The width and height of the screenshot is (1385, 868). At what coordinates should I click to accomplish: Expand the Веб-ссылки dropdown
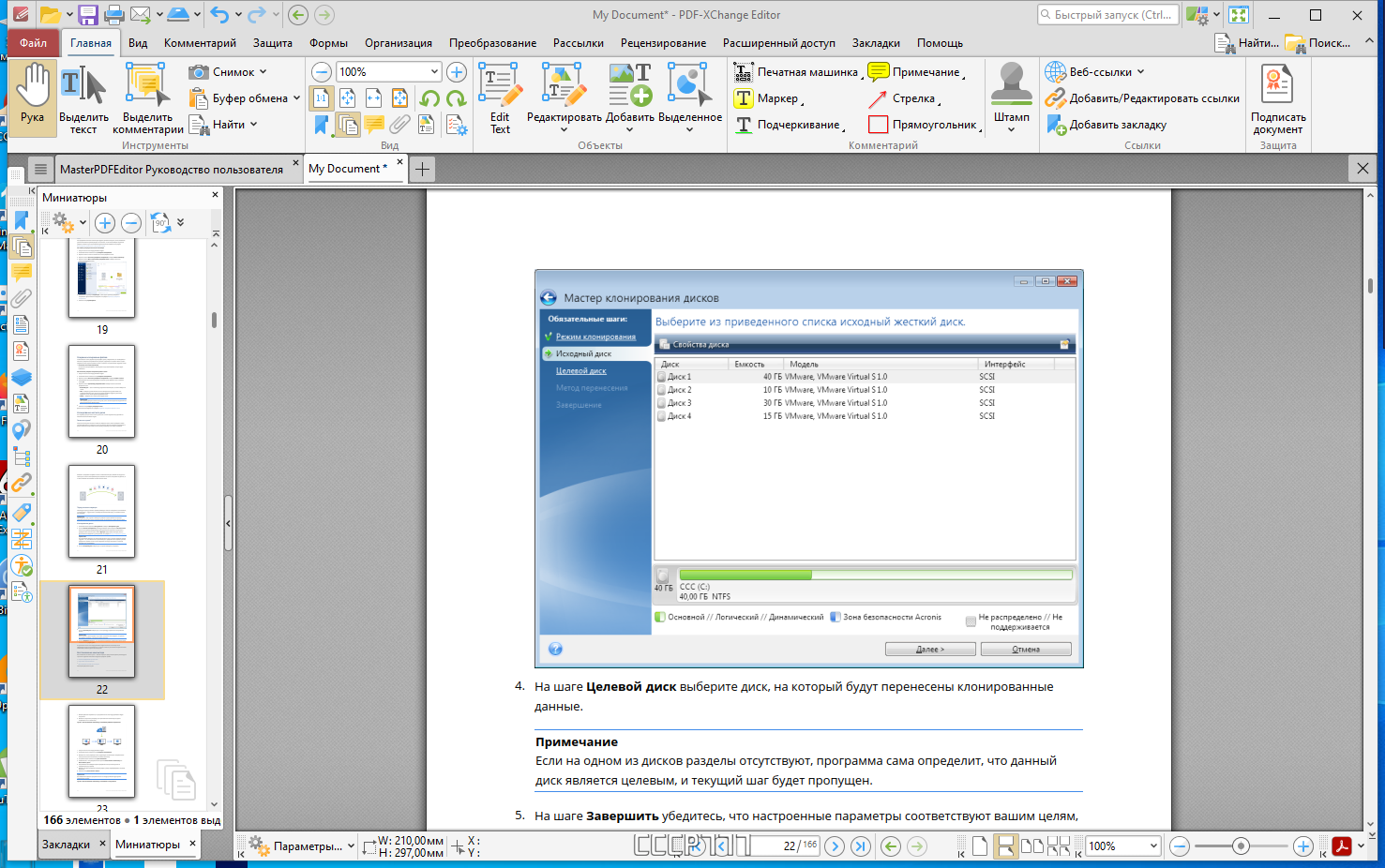[x=1141, y=72]
